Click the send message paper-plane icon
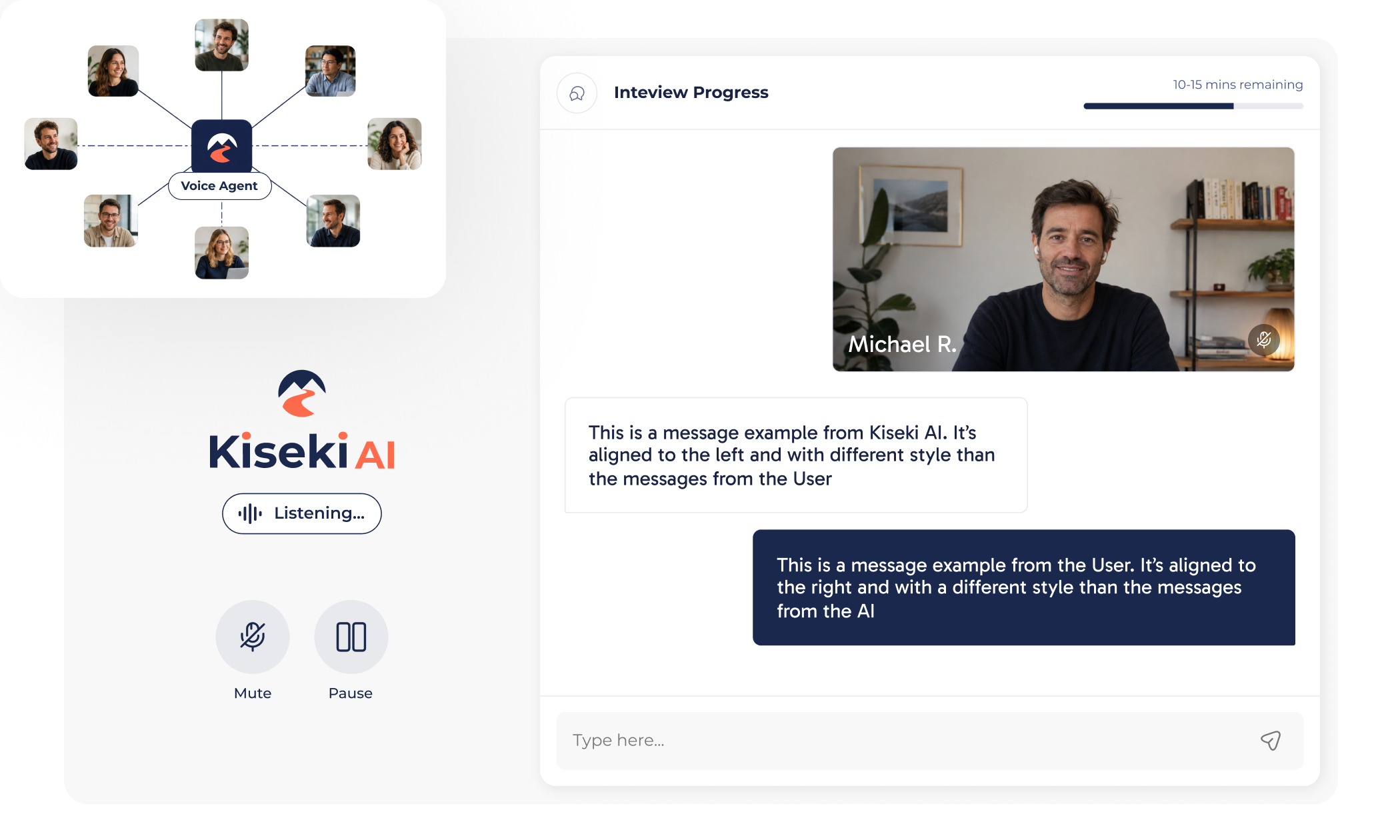This screenshot has height=840, width=1400. (1271, 741)
